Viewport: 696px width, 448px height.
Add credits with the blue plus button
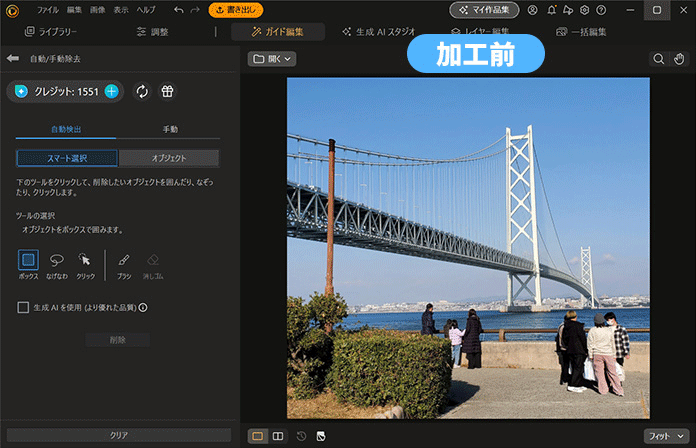[x=111, y=91]
